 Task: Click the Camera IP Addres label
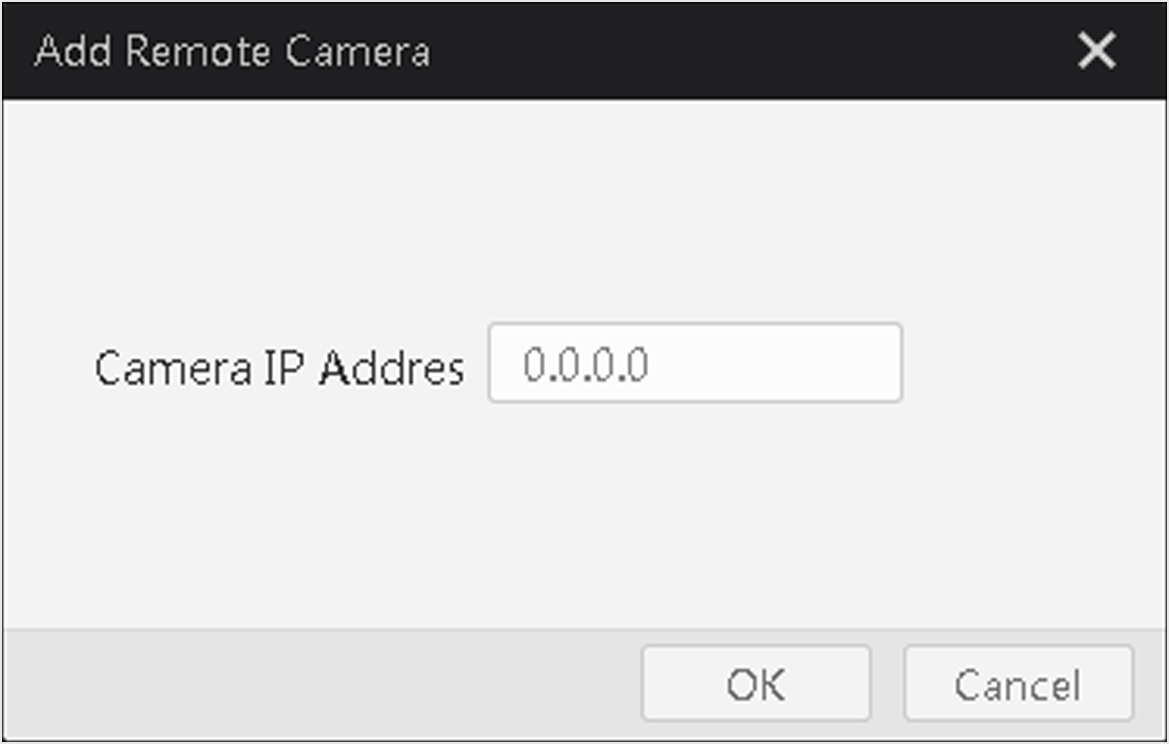279,368
